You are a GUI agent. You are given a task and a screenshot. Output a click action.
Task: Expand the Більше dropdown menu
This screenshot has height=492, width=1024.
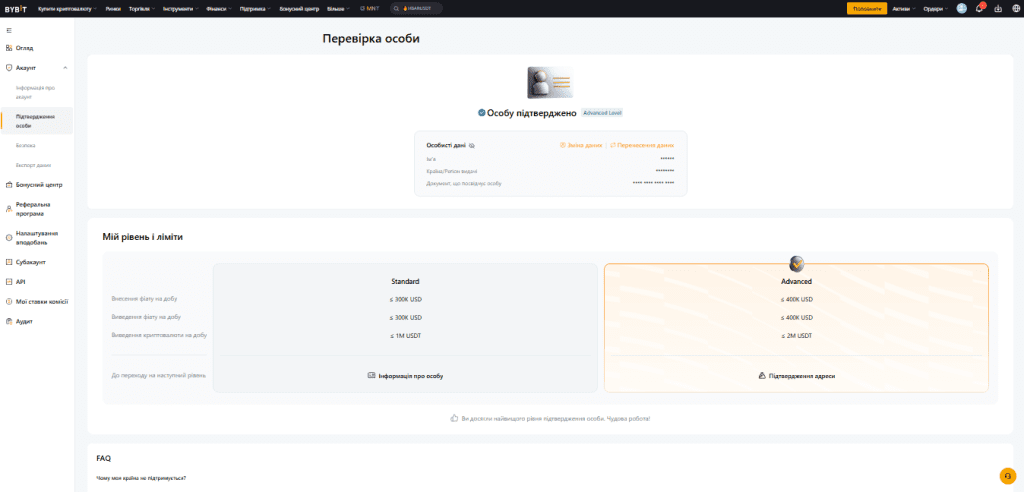338,8
